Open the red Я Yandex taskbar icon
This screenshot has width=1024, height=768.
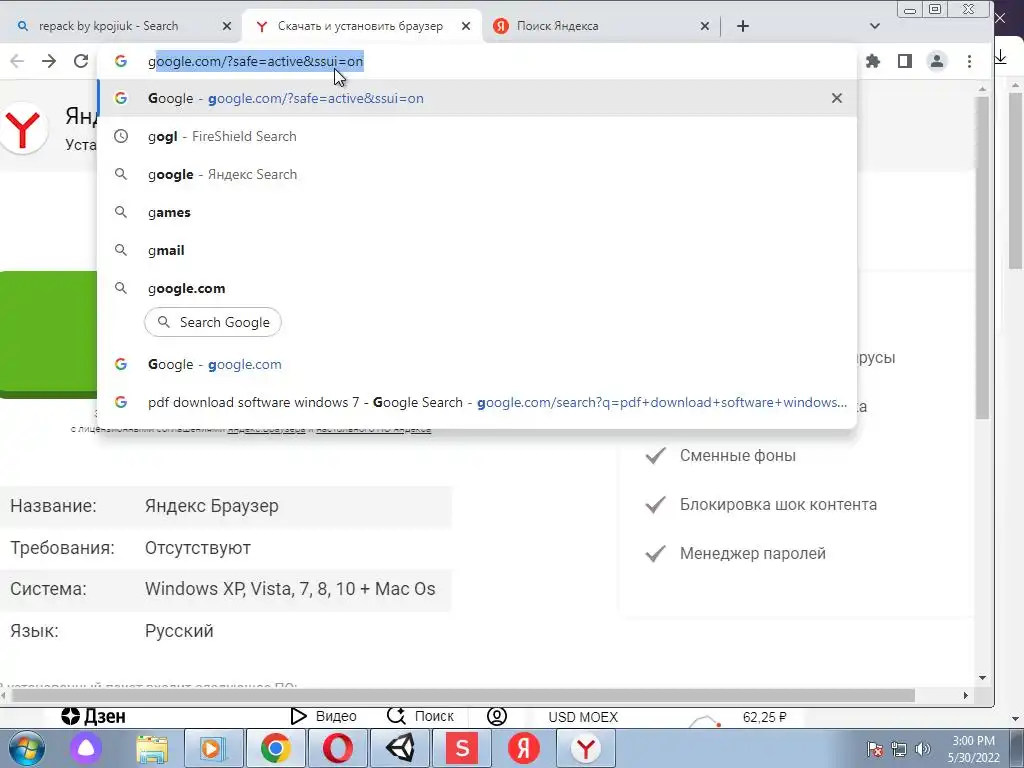pyautogui.click(x=524, y=748)
